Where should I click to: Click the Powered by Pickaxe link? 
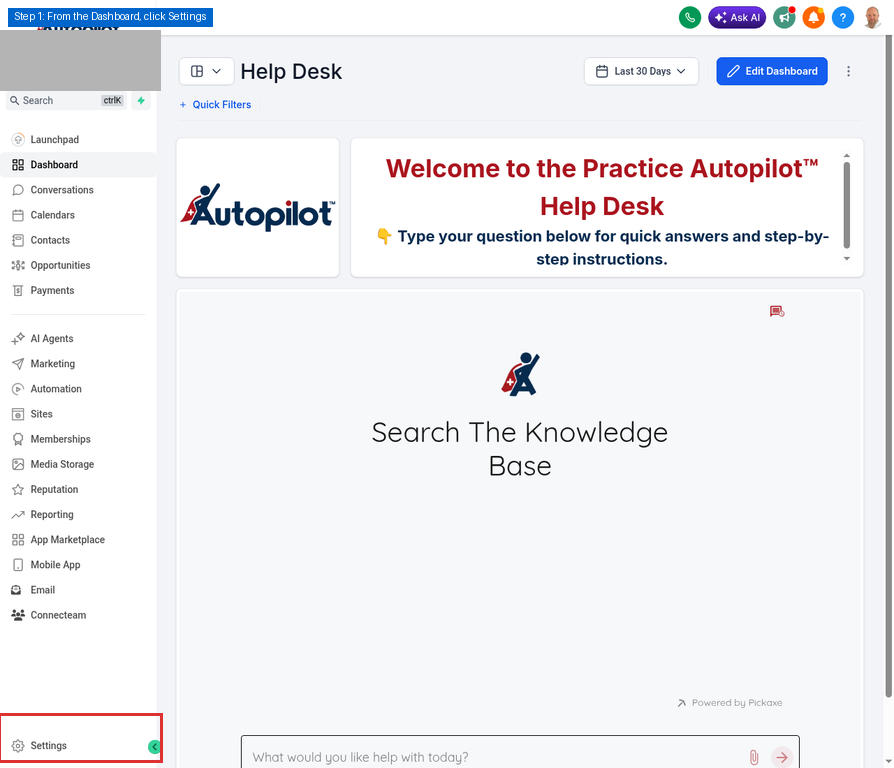pyautogui.click(x=730, y=702)
